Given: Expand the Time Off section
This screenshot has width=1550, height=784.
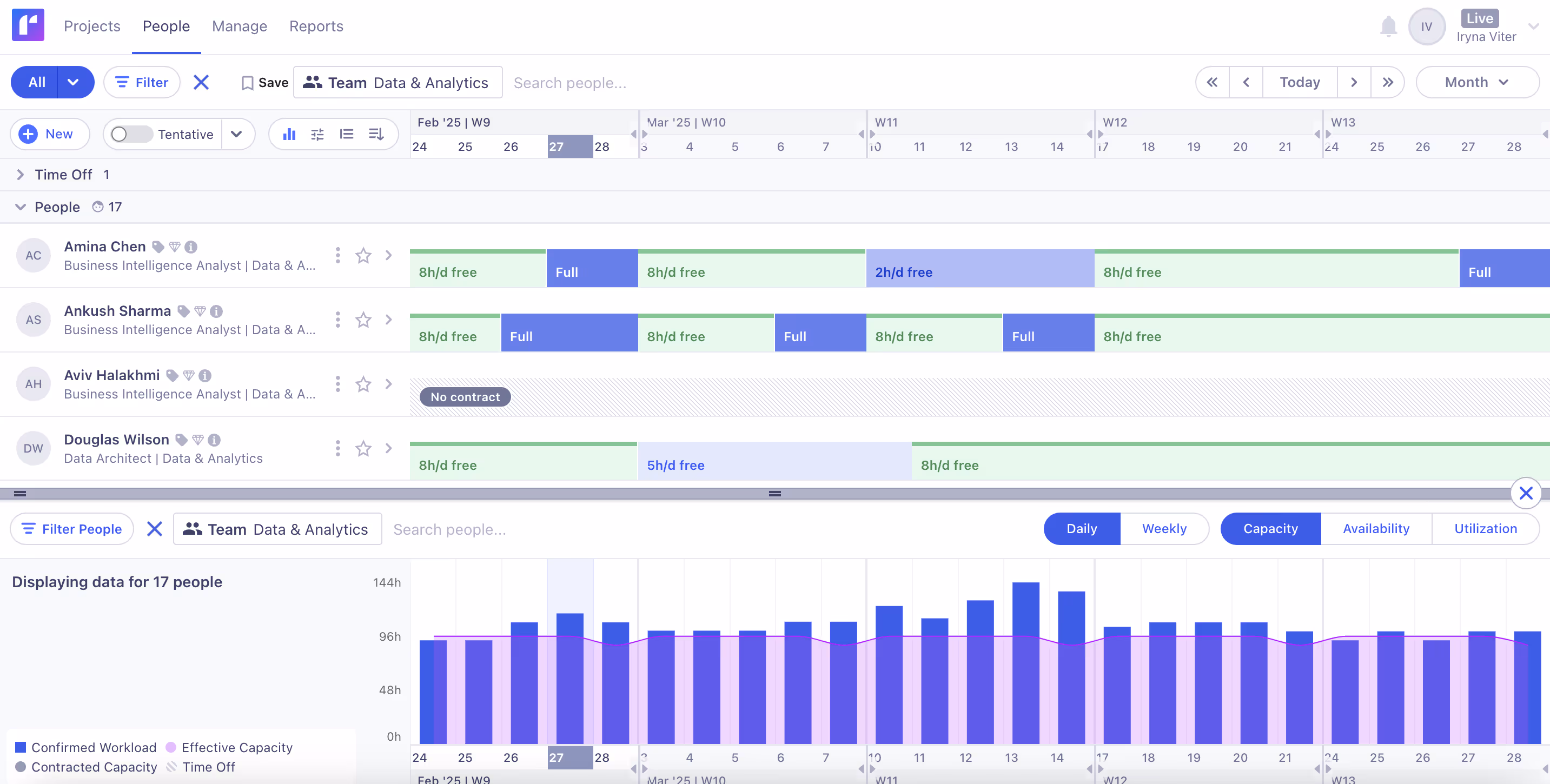Looking at the screenshot, I should pos(21,175).
